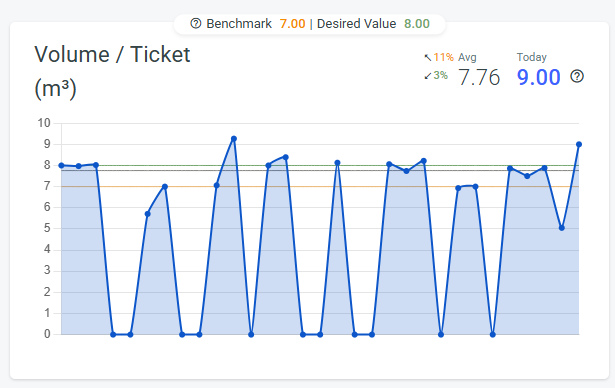Click the y-axis label 5
The image size is (615, 388).
click(x=47, y=228)
